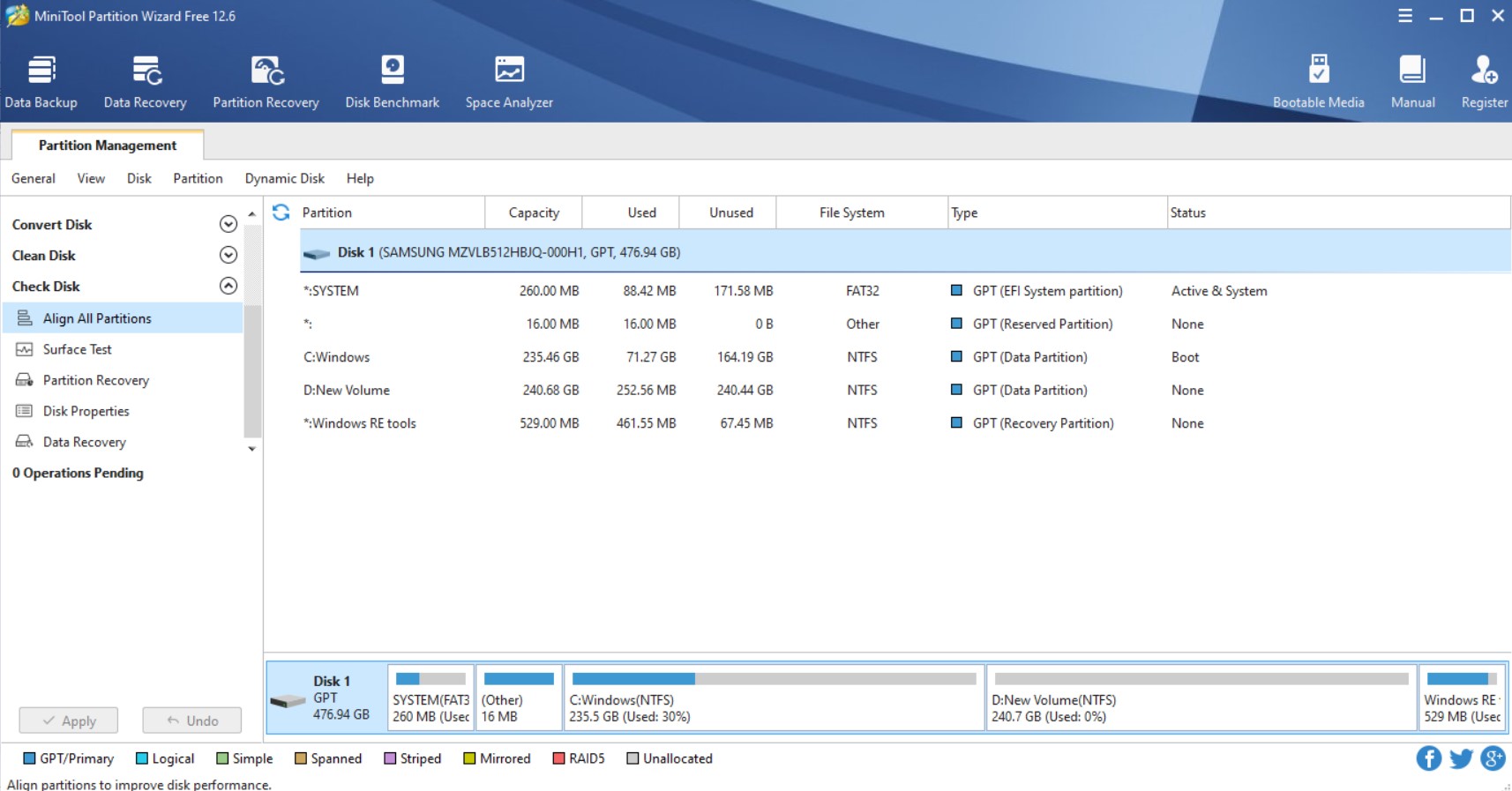Select the *:SYSTEM partition row
Image resolution: width=1512 pixels, height=791 pixels.
click(x=905, y=291)
